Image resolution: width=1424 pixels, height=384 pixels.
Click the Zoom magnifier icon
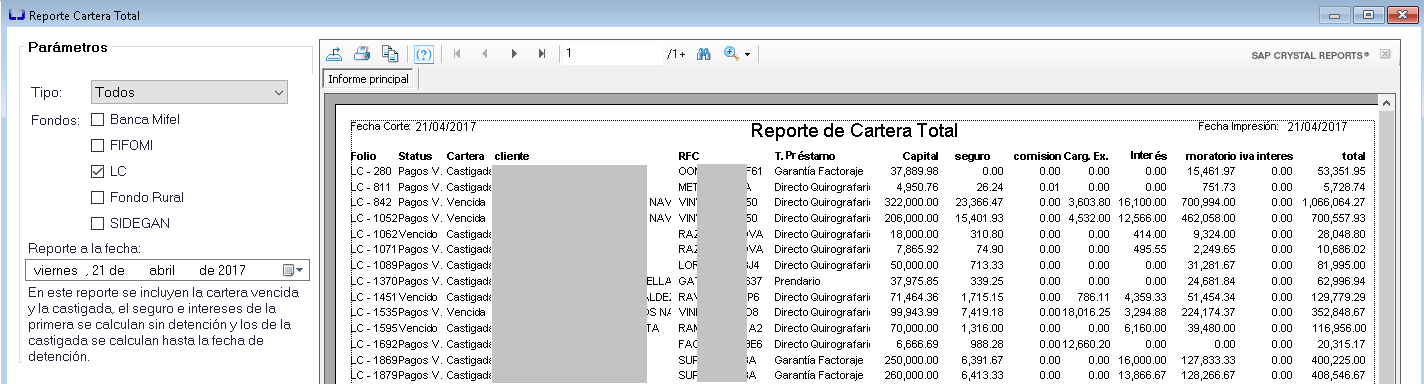[x=731, y=53]
